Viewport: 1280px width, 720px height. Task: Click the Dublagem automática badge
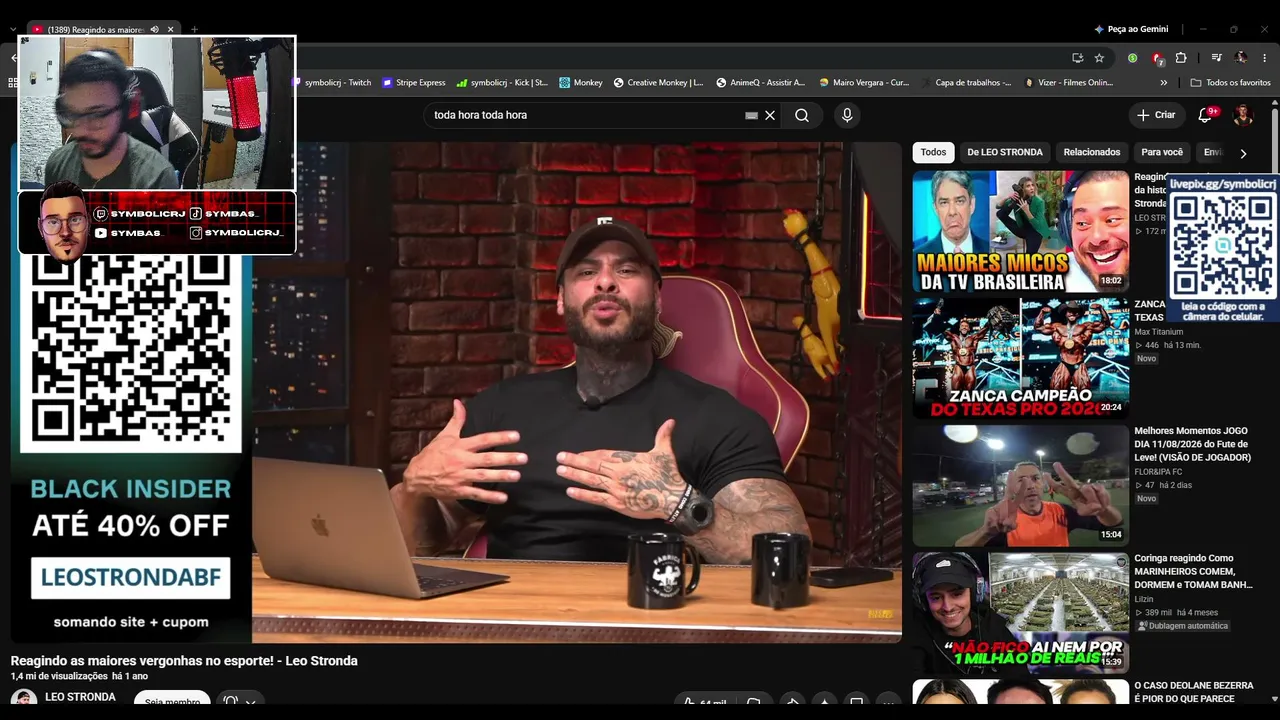pyautogui.click(x=1182, y=626)
